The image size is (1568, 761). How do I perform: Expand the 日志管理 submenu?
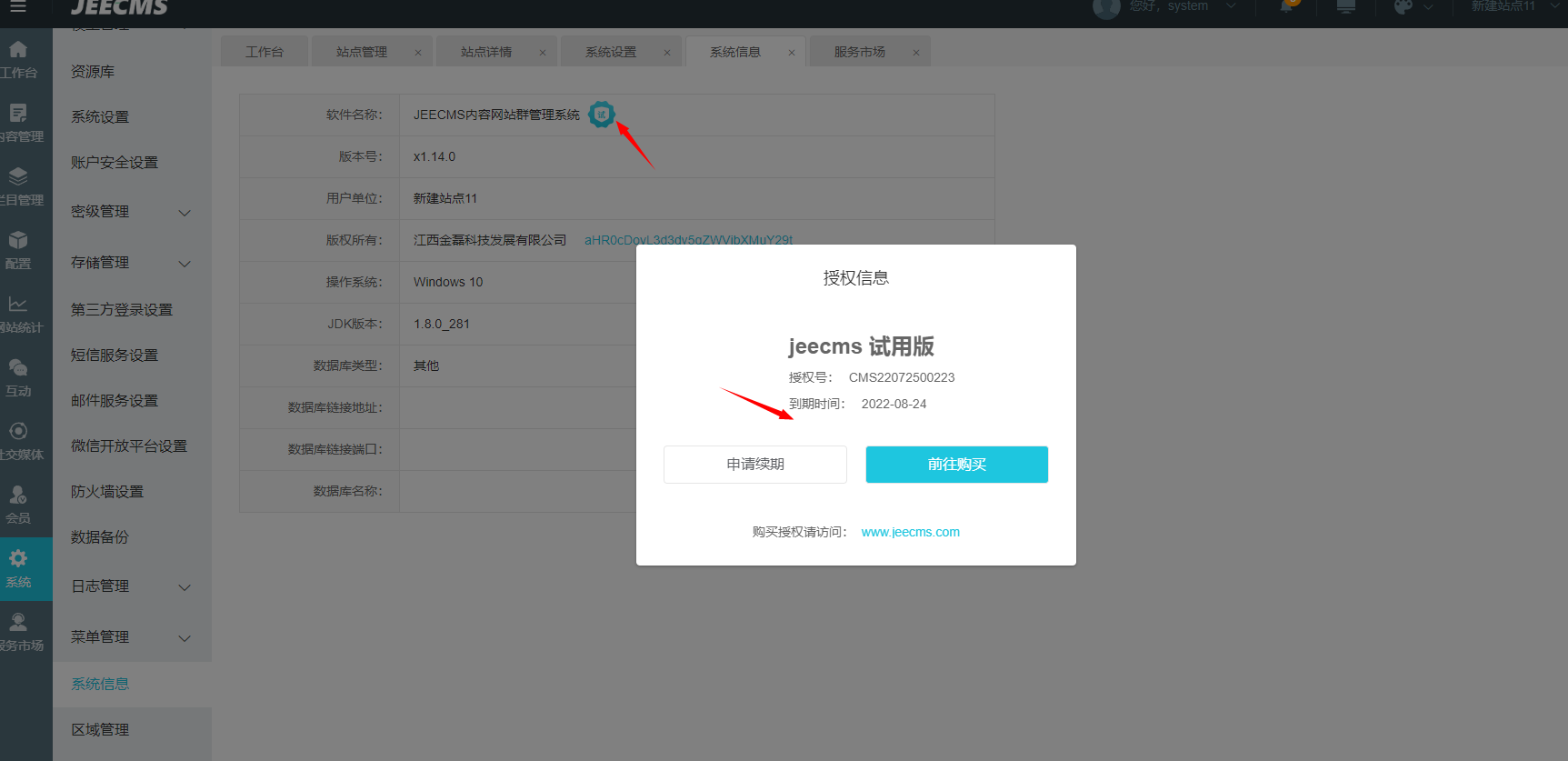click(x=185, y=587)
